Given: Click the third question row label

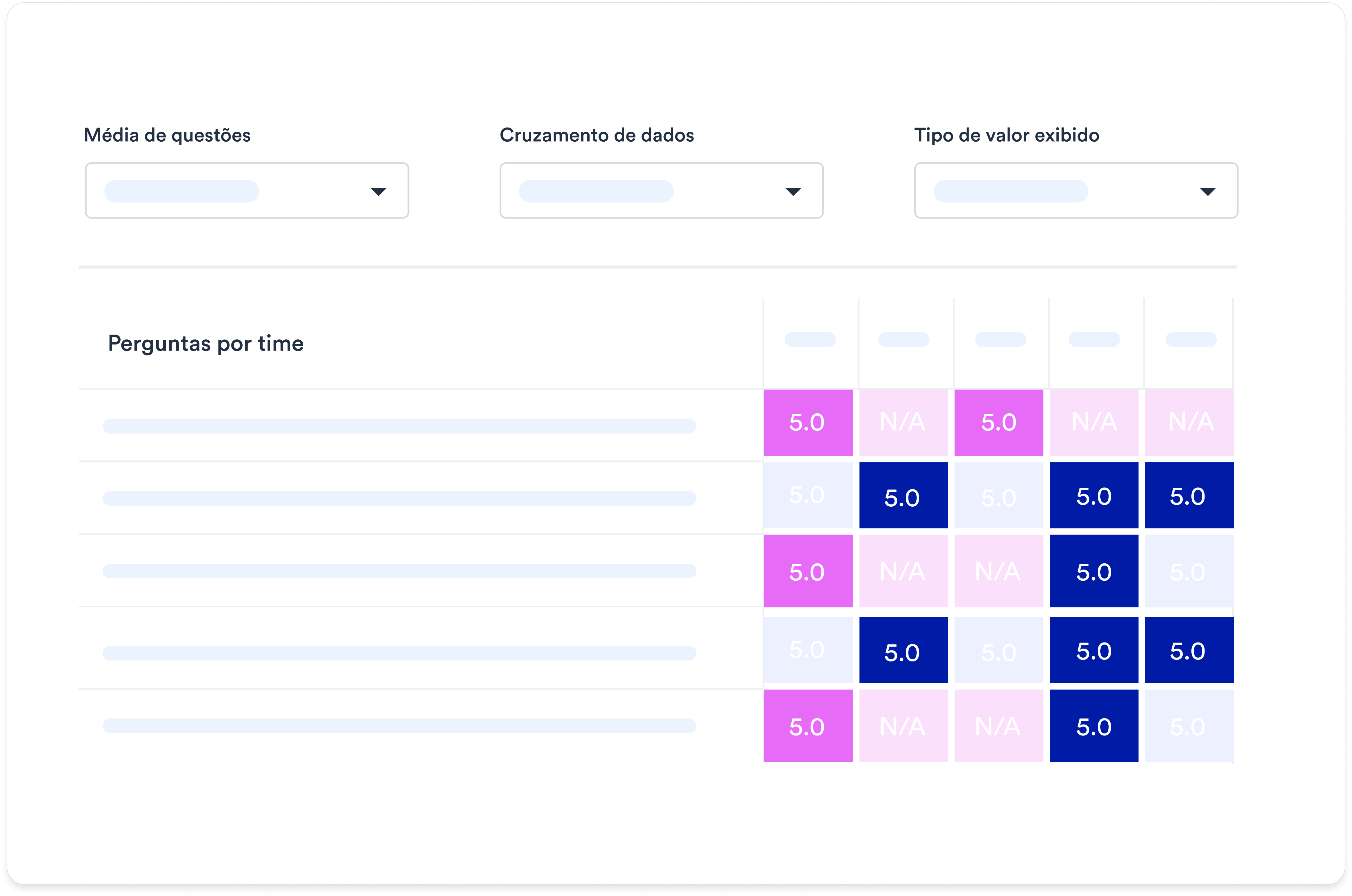Looking at the screenshot, I should (399, 571).
